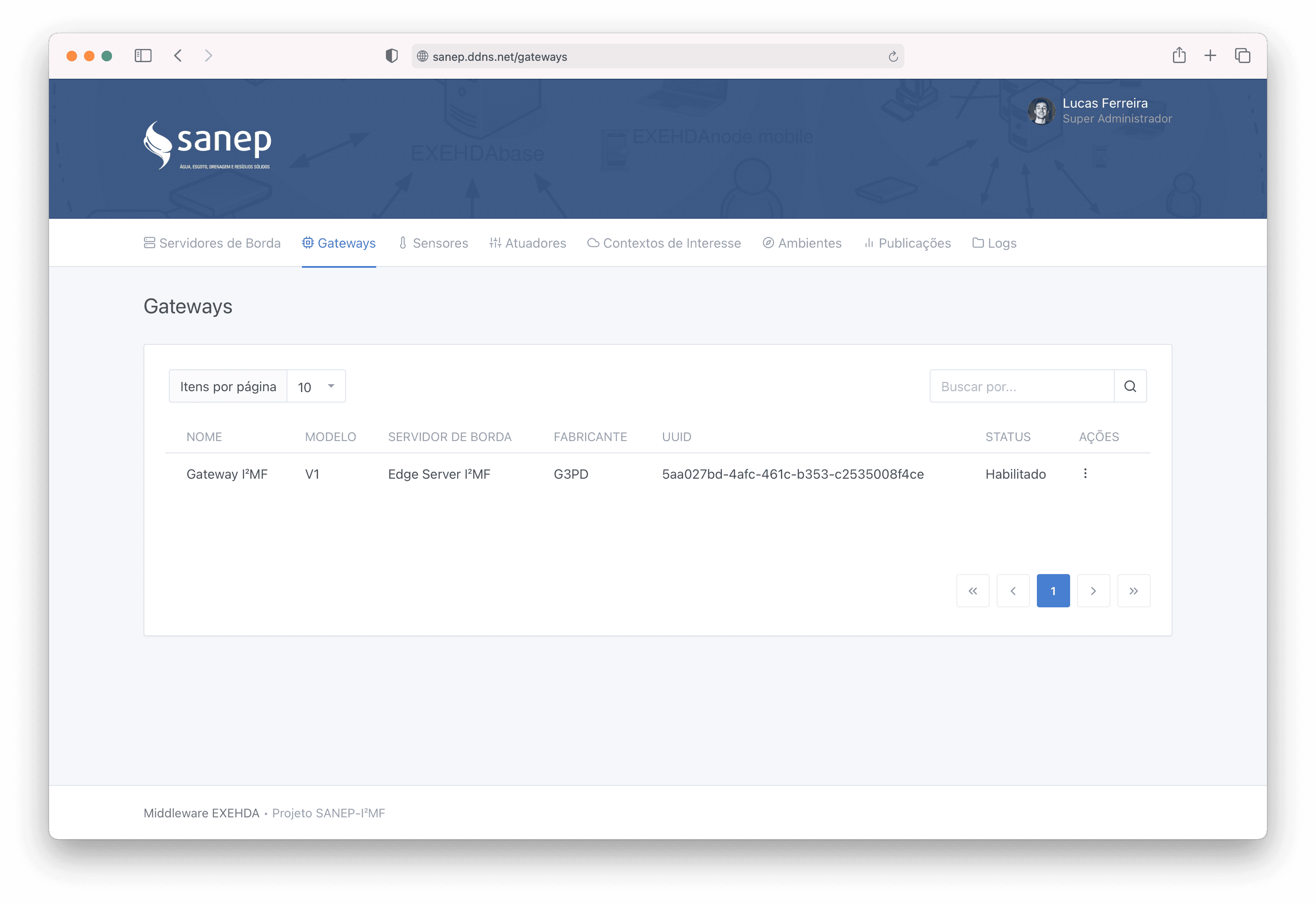Click the Safari sidebar toggle icon
This screenshot has height=904, width=1316.
pos(143,56)
